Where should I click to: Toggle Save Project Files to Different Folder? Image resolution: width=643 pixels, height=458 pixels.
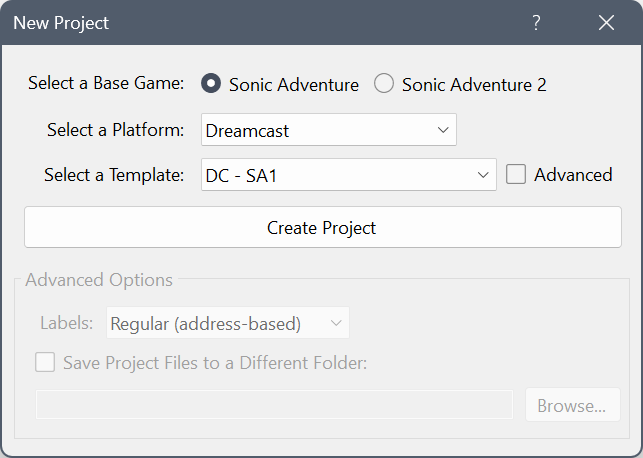[45, 362]
